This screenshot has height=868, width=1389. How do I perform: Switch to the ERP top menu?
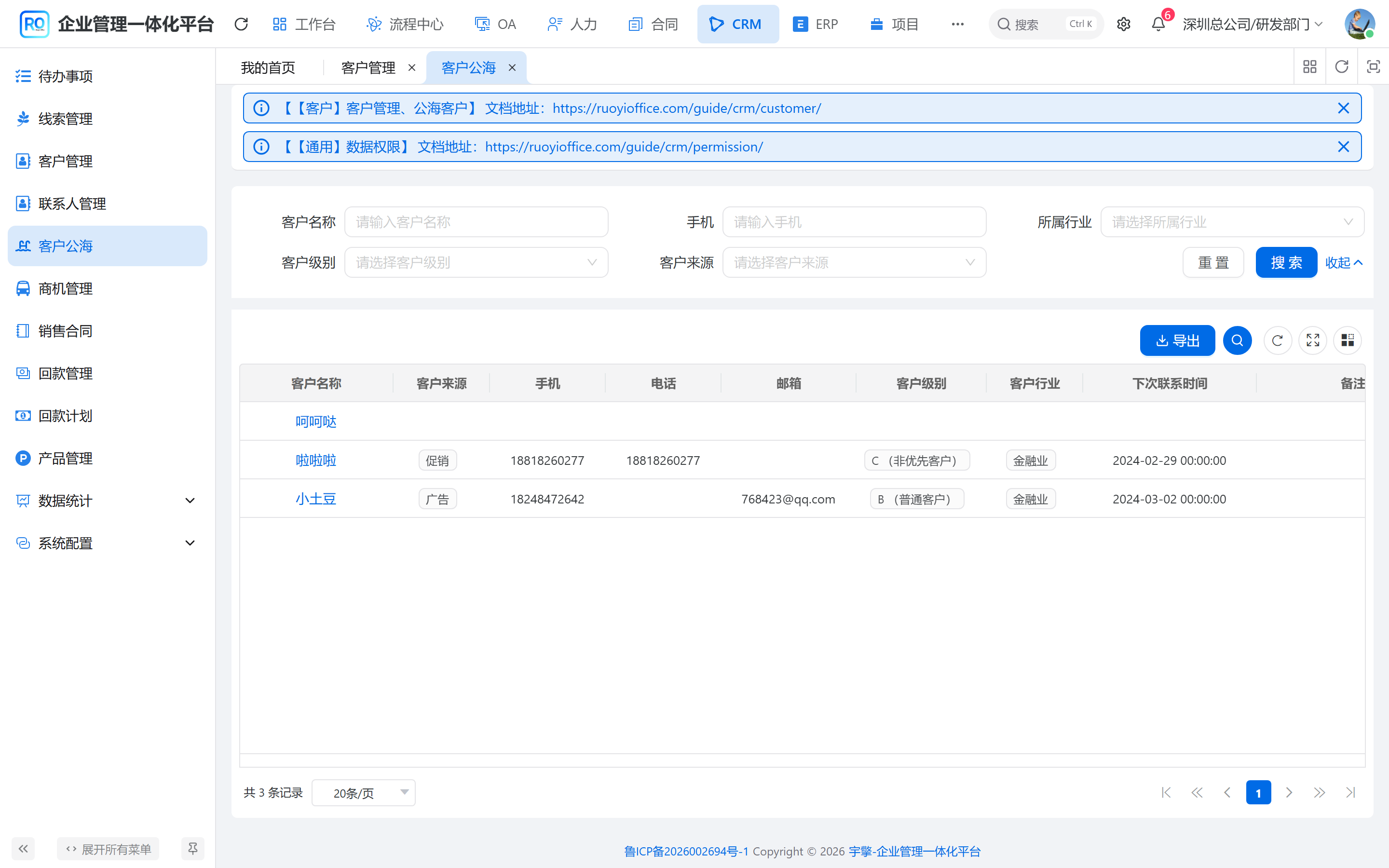coord(815,24)
